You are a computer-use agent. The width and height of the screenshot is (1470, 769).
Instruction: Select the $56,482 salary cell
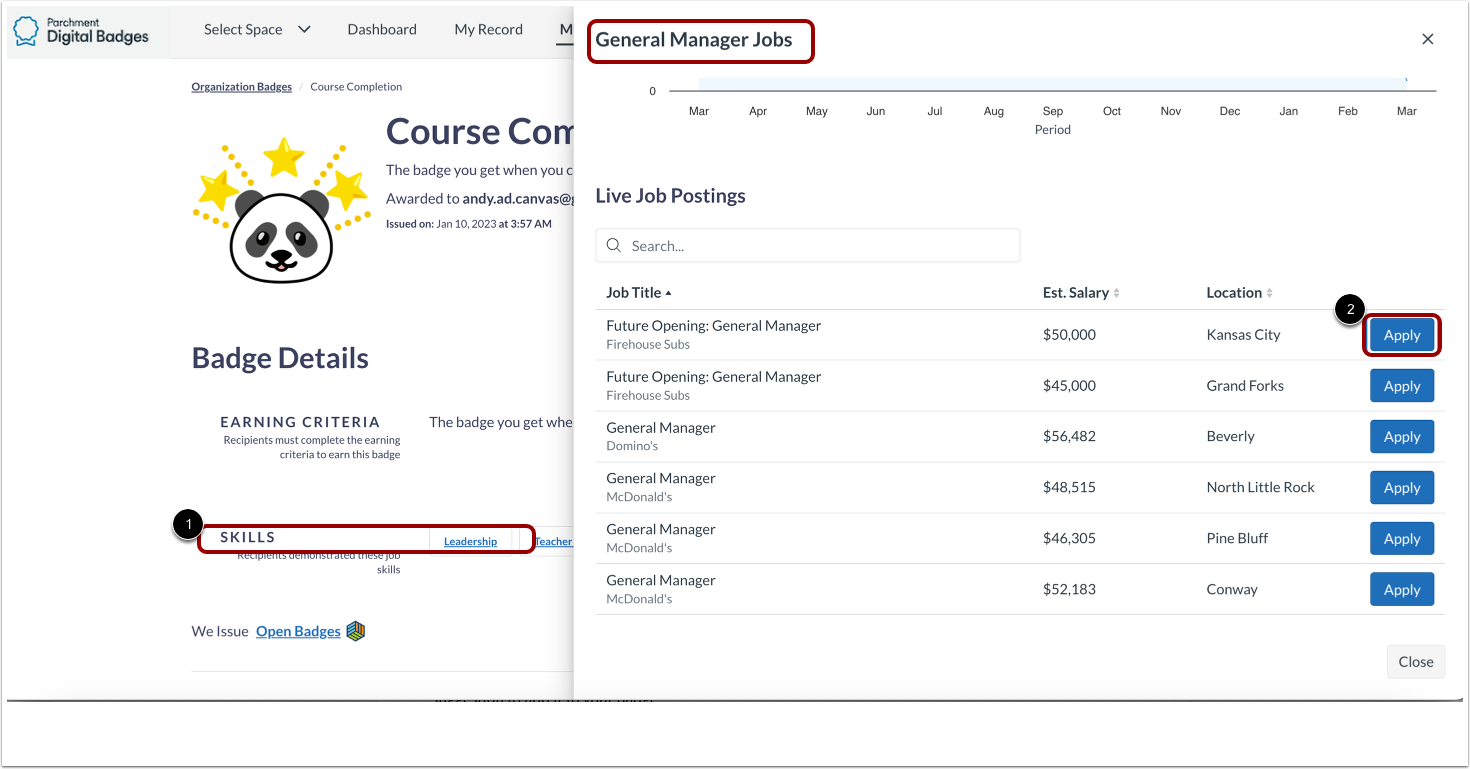pos(1069,437)
